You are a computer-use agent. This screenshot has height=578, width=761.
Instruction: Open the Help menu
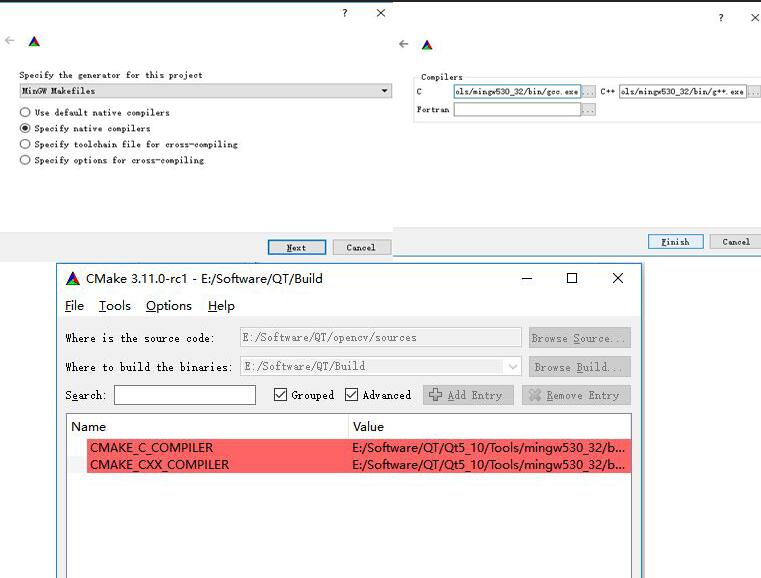click(x=221, y=306)
